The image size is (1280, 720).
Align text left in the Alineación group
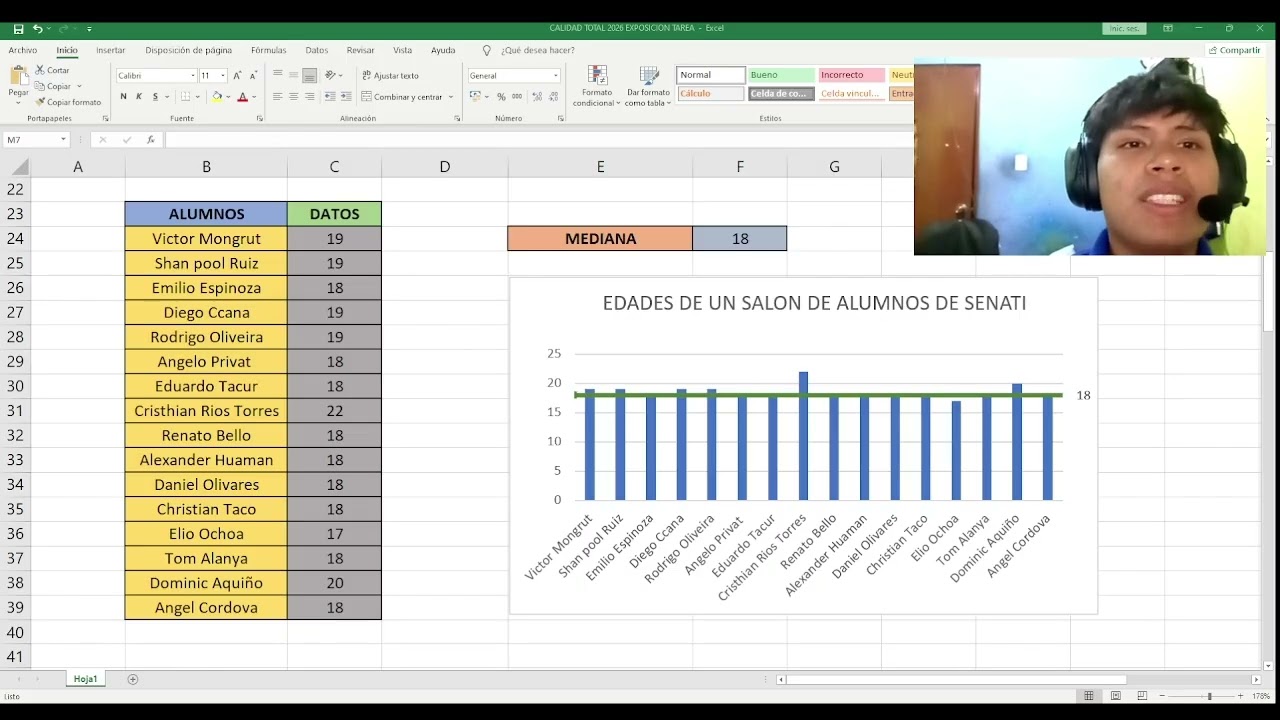[278, 97]
